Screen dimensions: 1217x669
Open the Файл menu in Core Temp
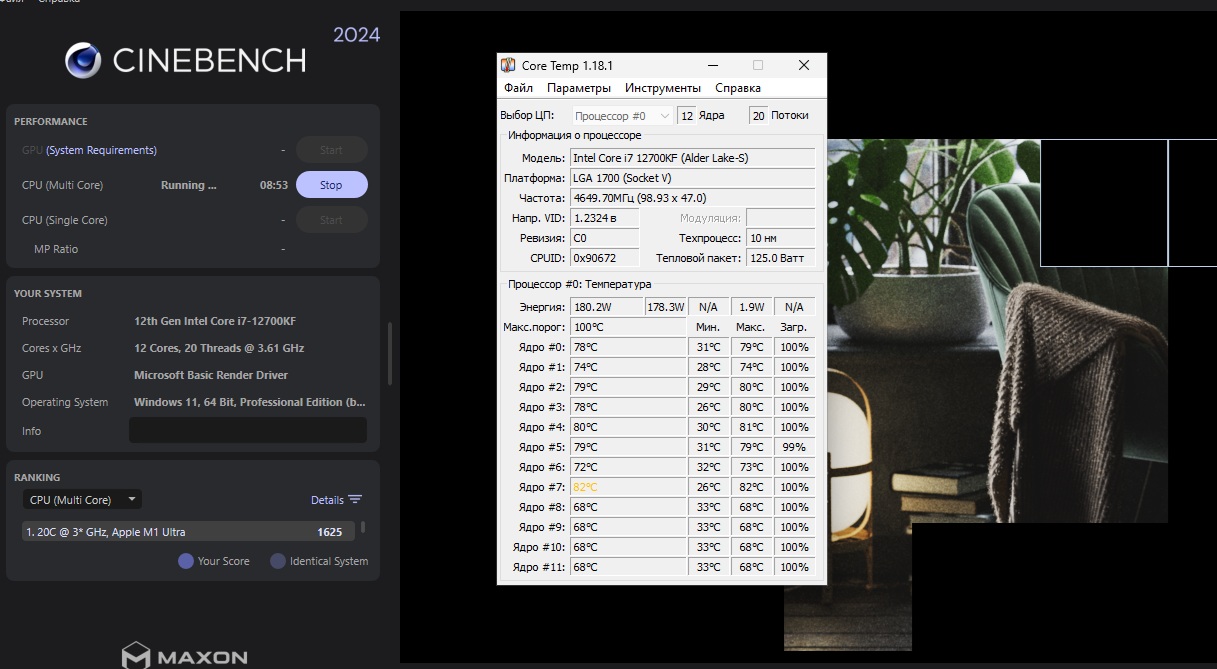(x=518, y=88)
